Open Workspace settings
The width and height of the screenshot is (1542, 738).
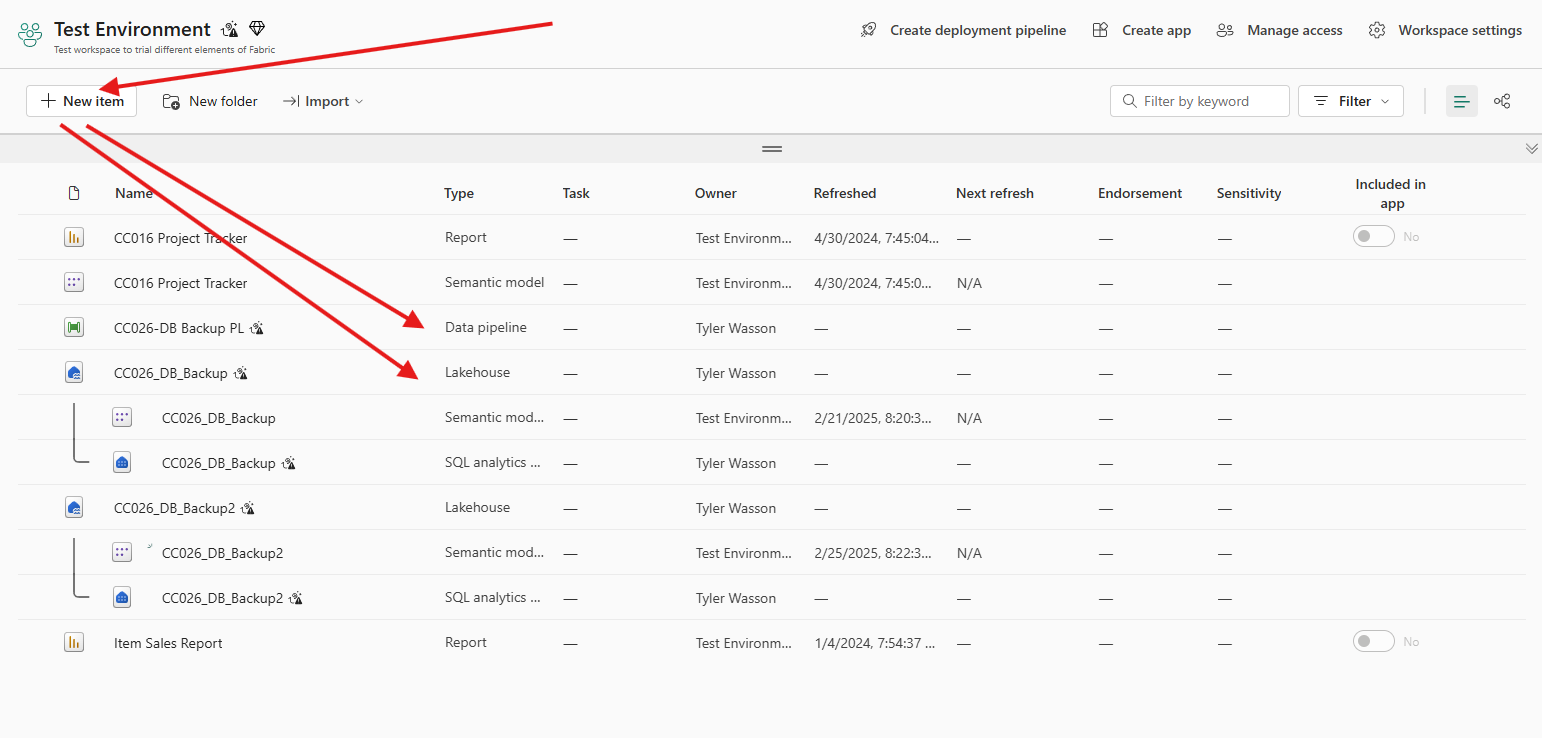point(1445,30)
